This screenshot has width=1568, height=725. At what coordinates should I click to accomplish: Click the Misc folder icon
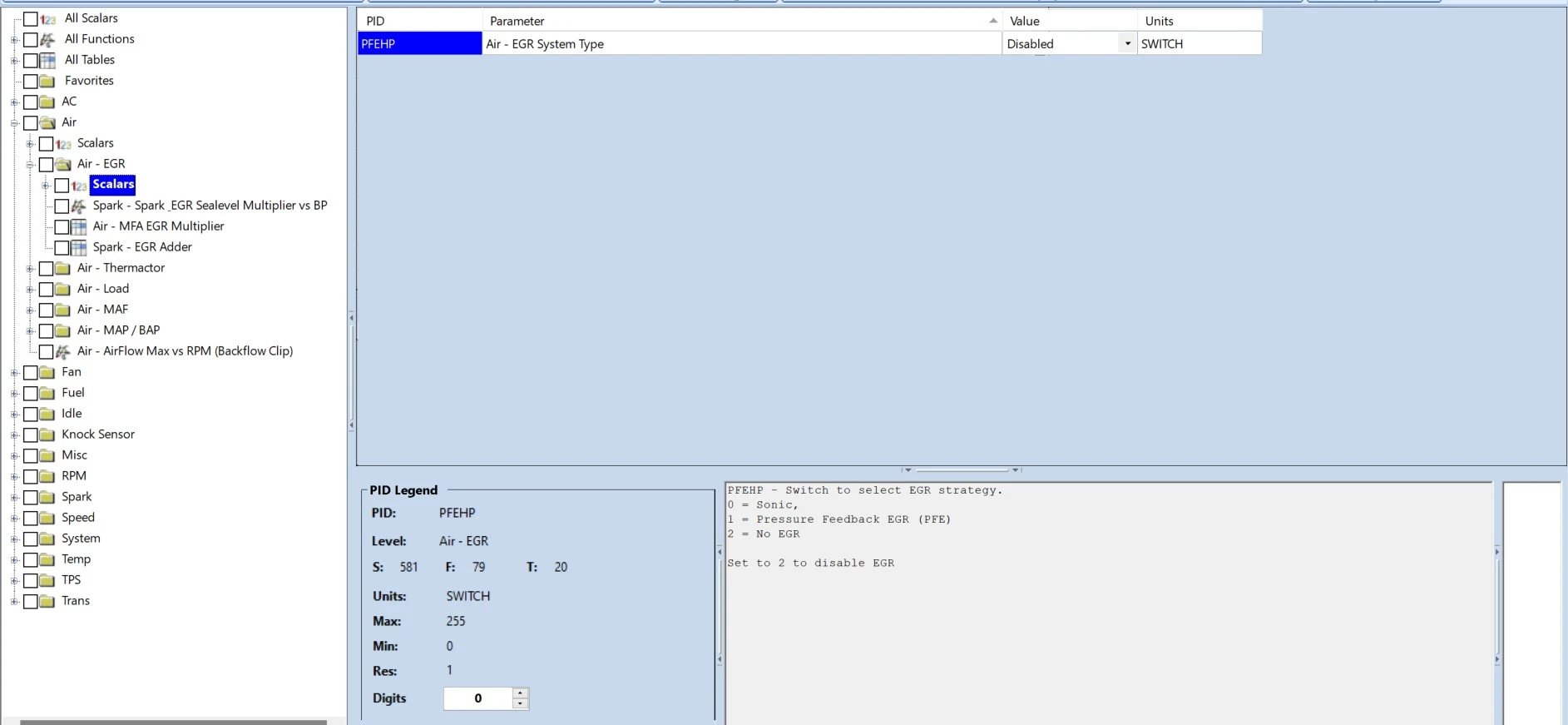(47, 455)
